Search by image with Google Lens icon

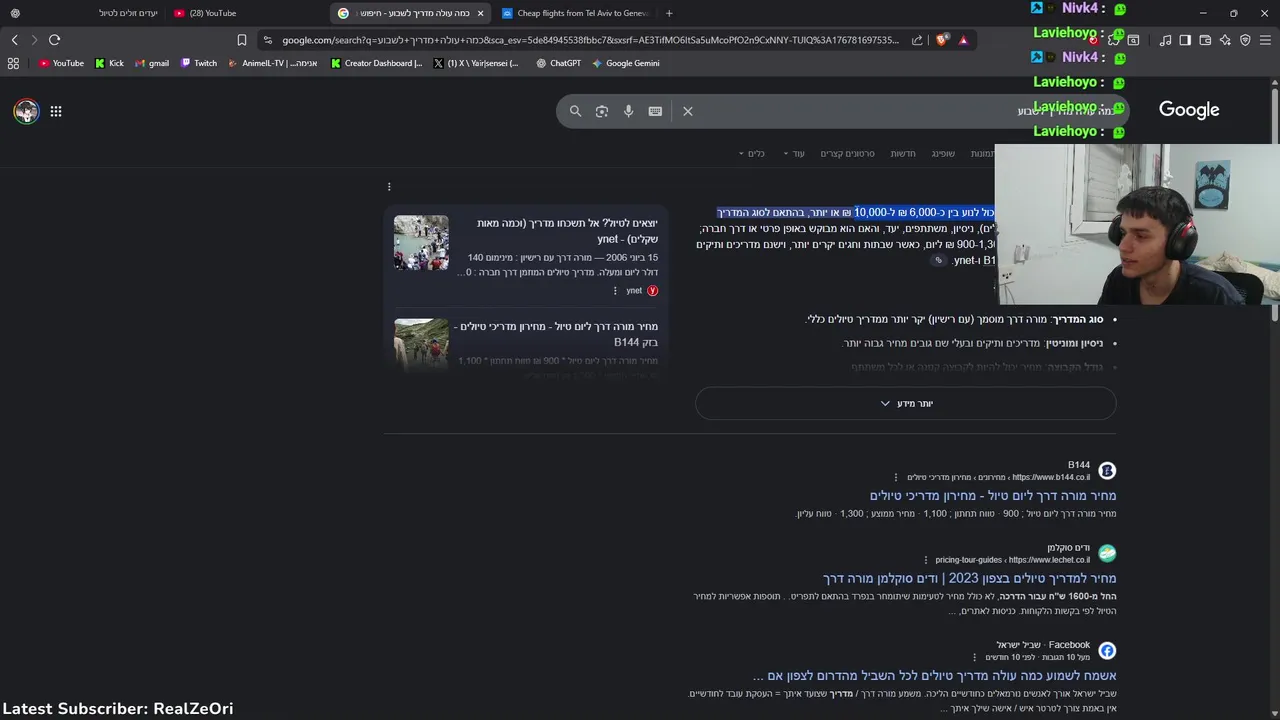[x=602, y=111]
